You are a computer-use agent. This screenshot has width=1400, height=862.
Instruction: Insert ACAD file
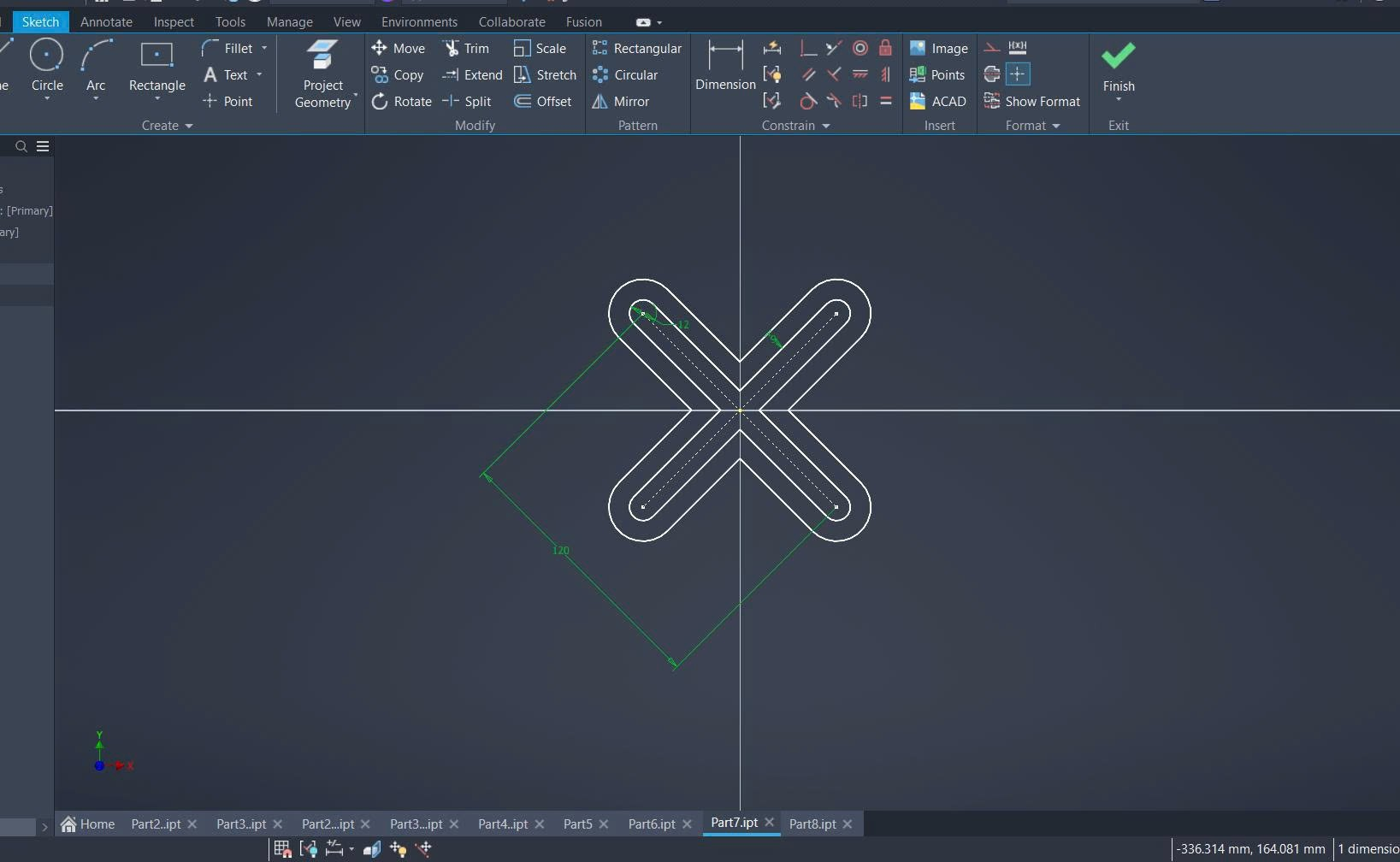938,102
